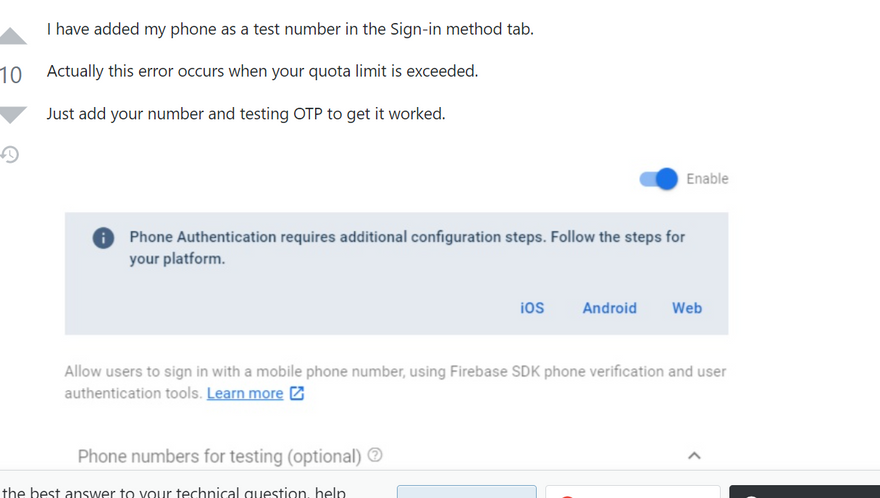880x498 pixels.
Task: Click the white button in the bottom bar
Action: 632,492
